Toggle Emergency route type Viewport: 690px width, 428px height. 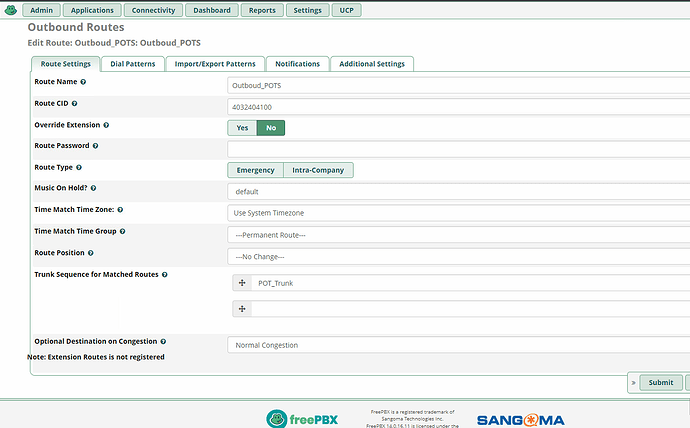pos(256,170)
